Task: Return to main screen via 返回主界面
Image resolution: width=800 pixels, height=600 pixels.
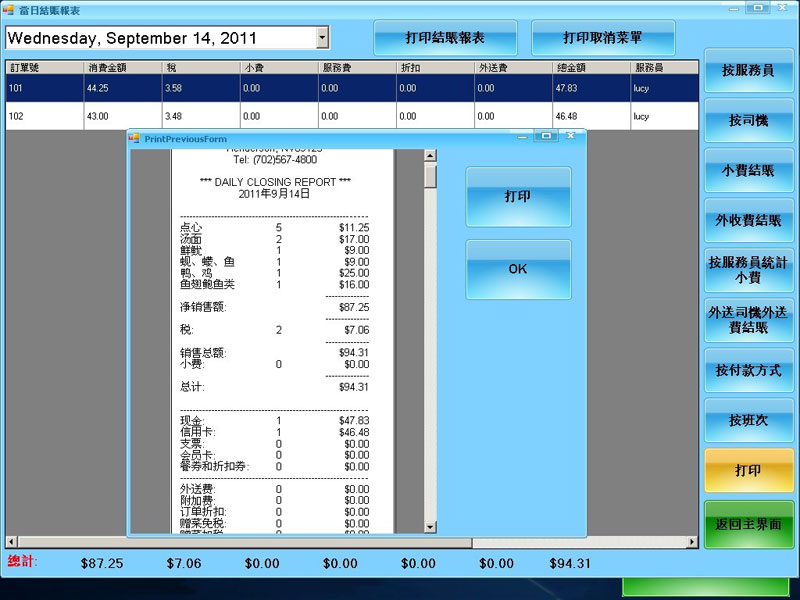Action: [x=748, y=524]
